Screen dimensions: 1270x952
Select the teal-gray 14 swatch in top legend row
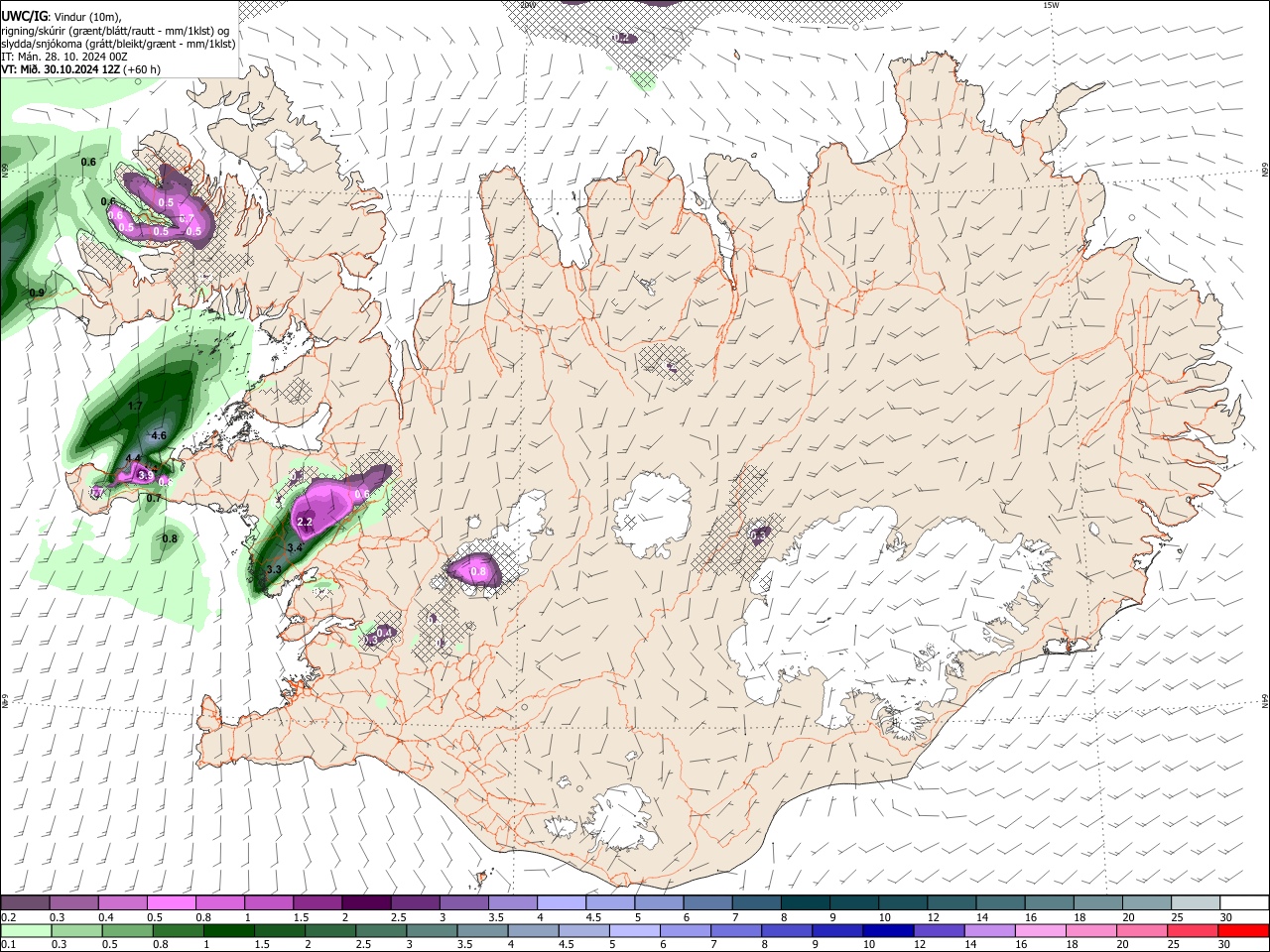coord(1001,903)
